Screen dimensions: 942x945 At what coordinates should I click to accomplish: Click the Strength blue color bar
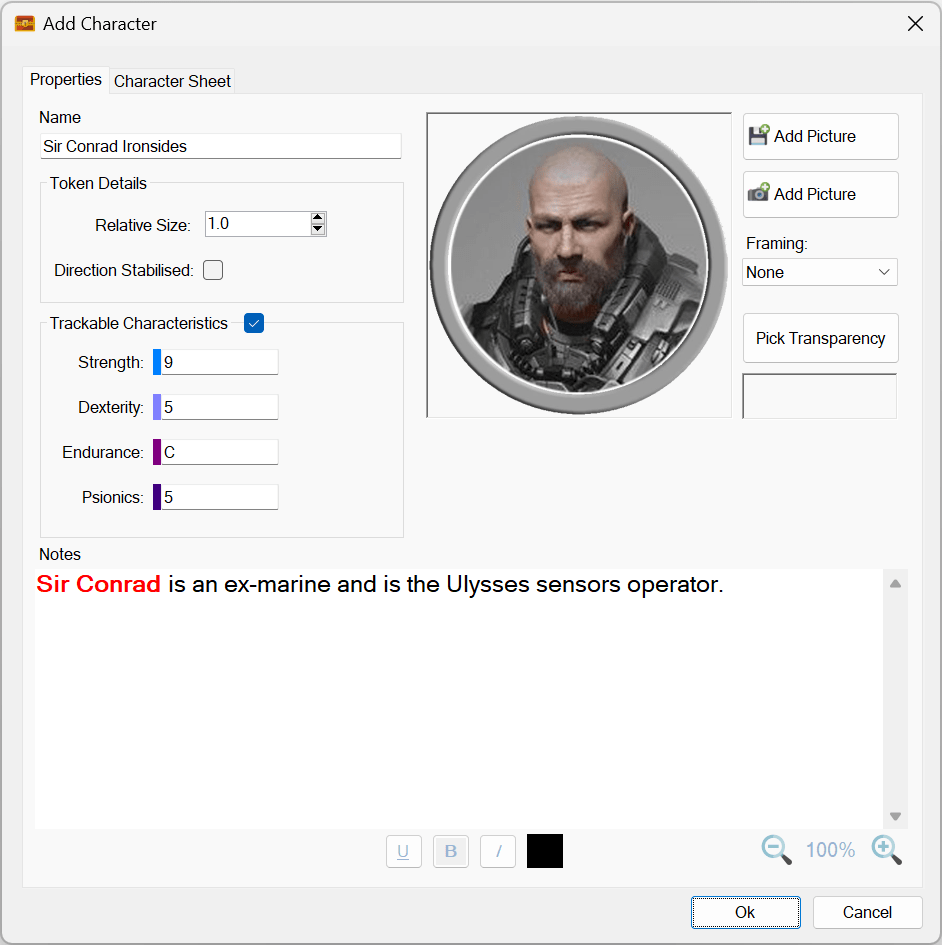[x=157, y=362]
